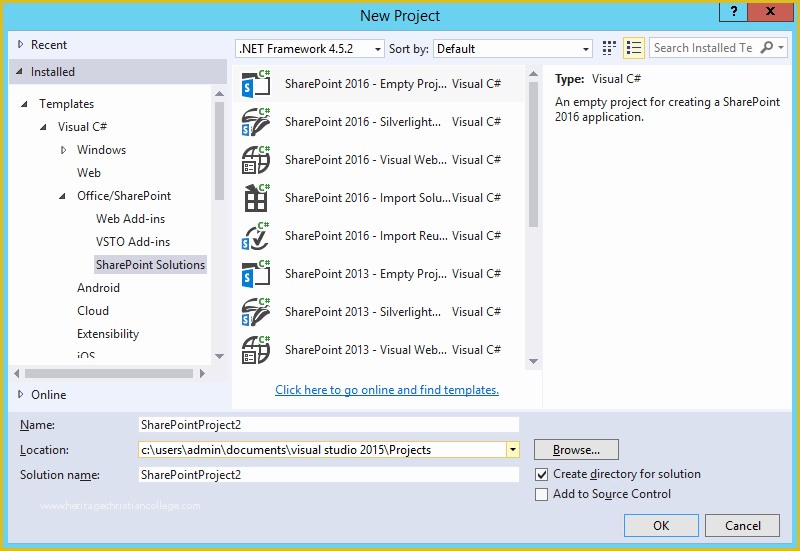The width and height of the screenshot is (800, 551).
Task: Expand the Online section
Action: click(x=20, y=394)
